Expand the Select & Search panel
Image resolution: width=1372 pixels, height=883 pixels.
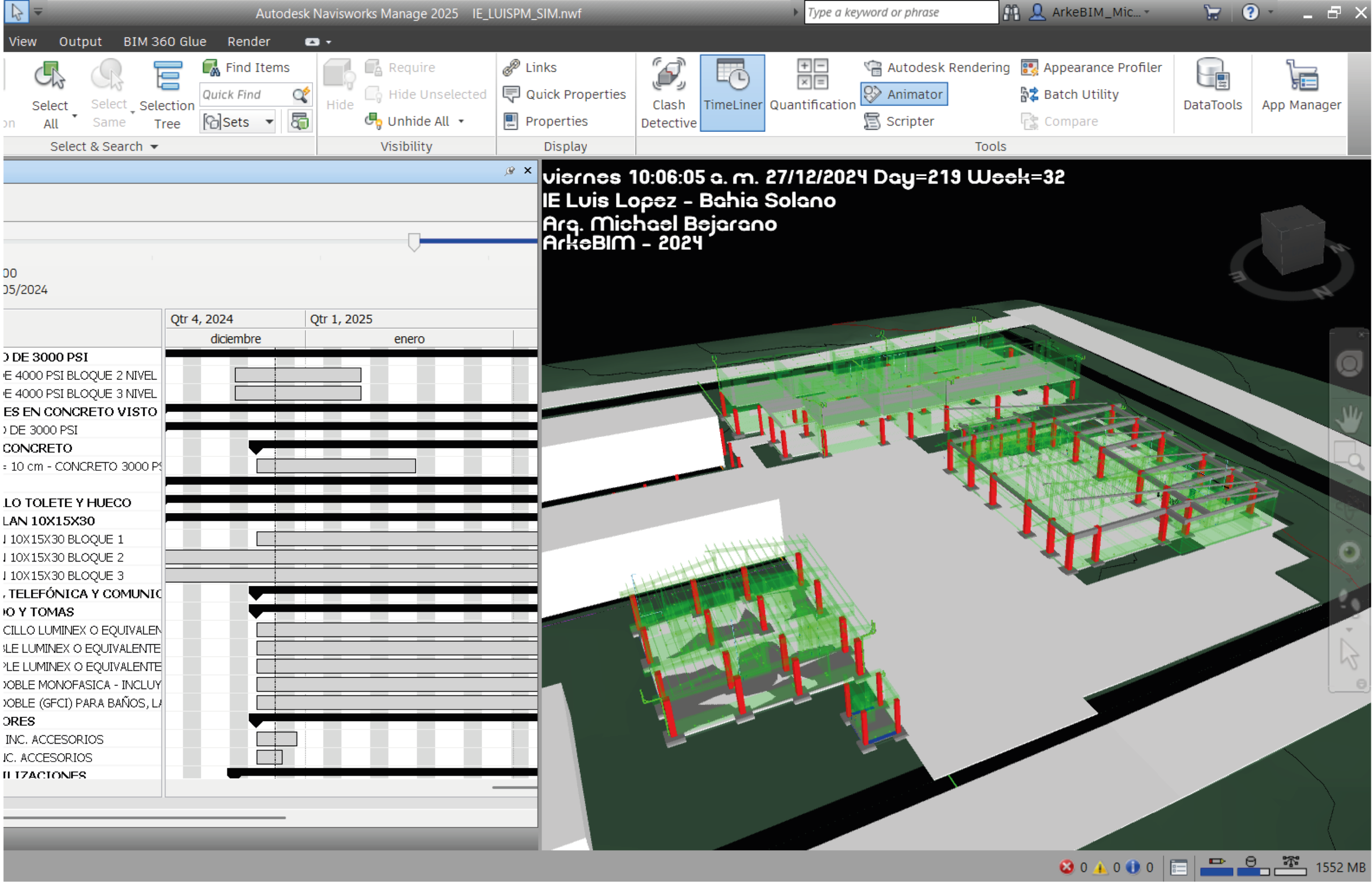[104, 146]
